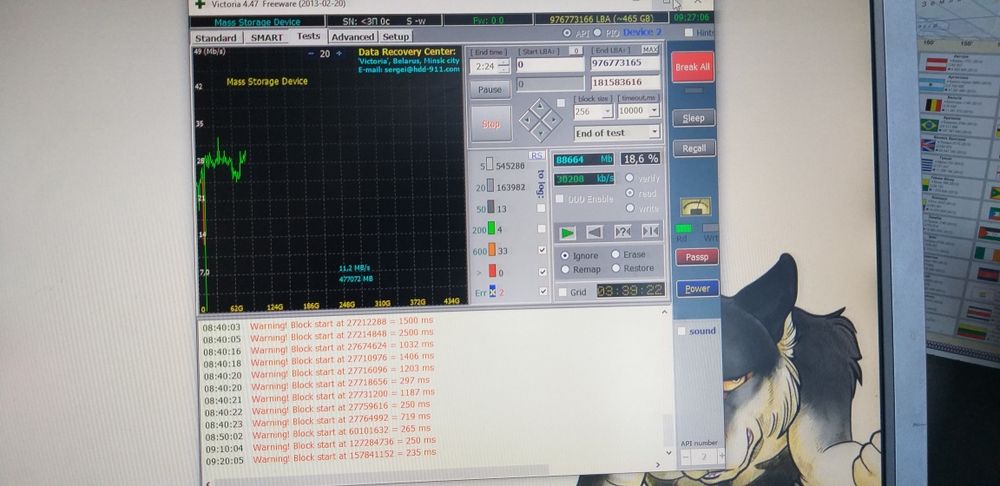Select the verify radio option
Image resolution: width=1000 pixels, height=486 pixels.
629,178
